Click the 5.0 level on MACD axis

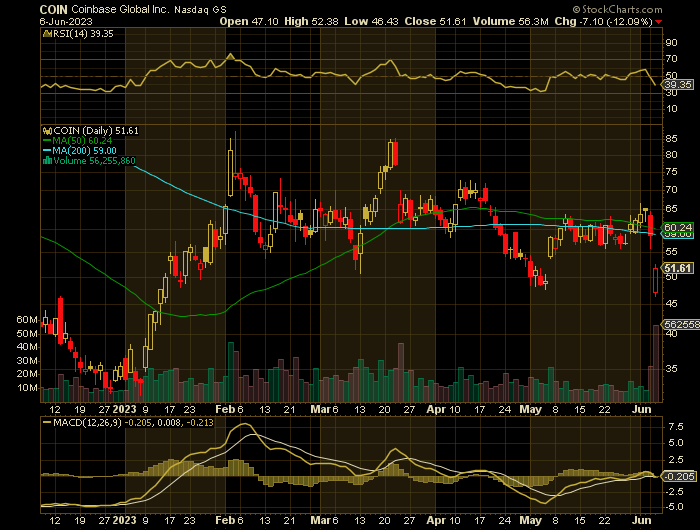(676, 443)
